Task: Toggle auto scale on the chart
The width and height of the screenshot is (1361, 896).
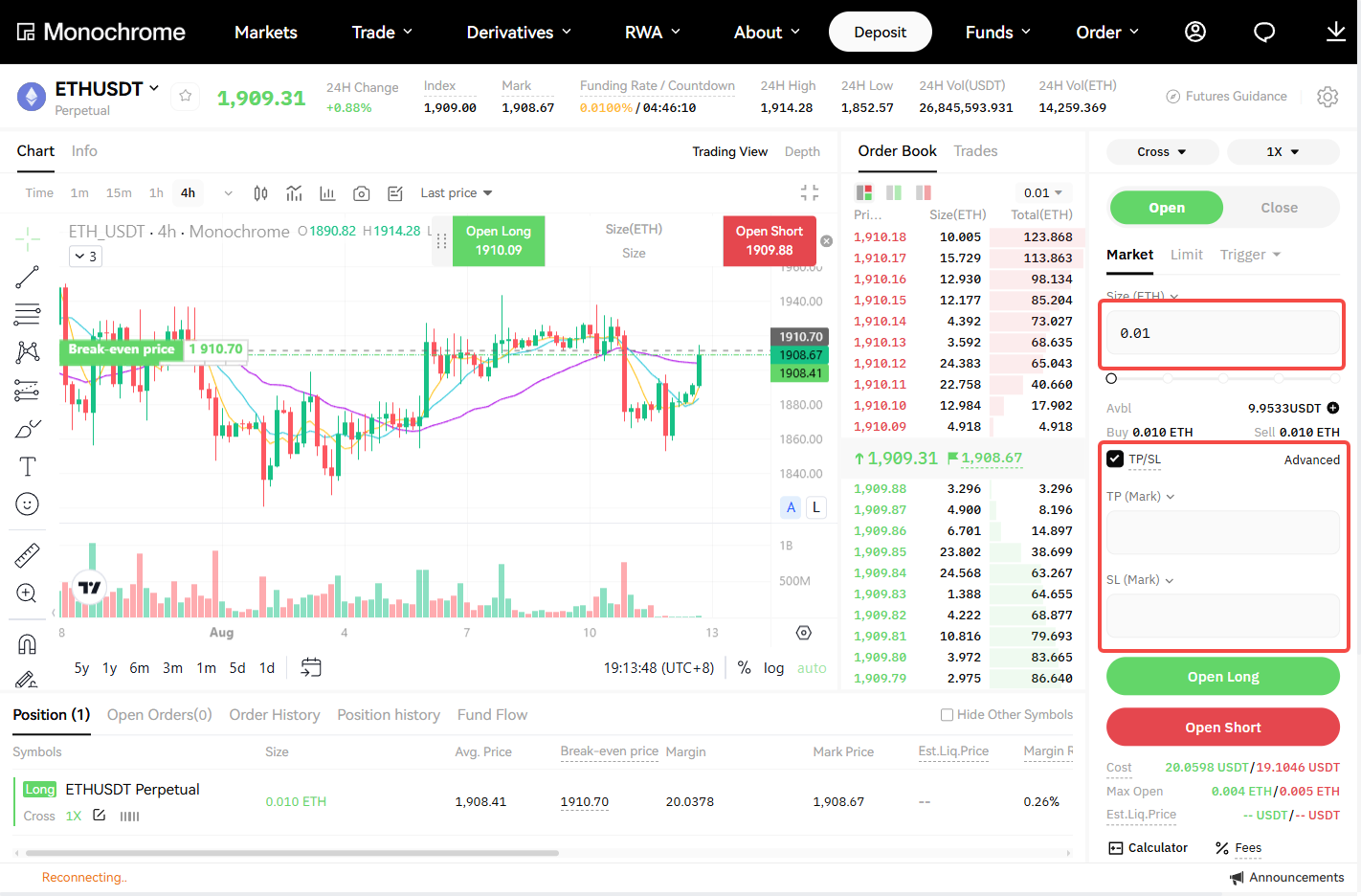Action: (x=812, y=668)
